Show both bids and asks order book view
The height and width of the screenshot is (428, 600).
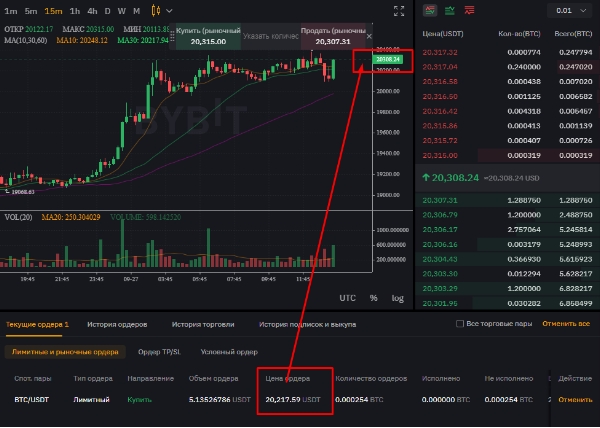(x=430, y=10)
